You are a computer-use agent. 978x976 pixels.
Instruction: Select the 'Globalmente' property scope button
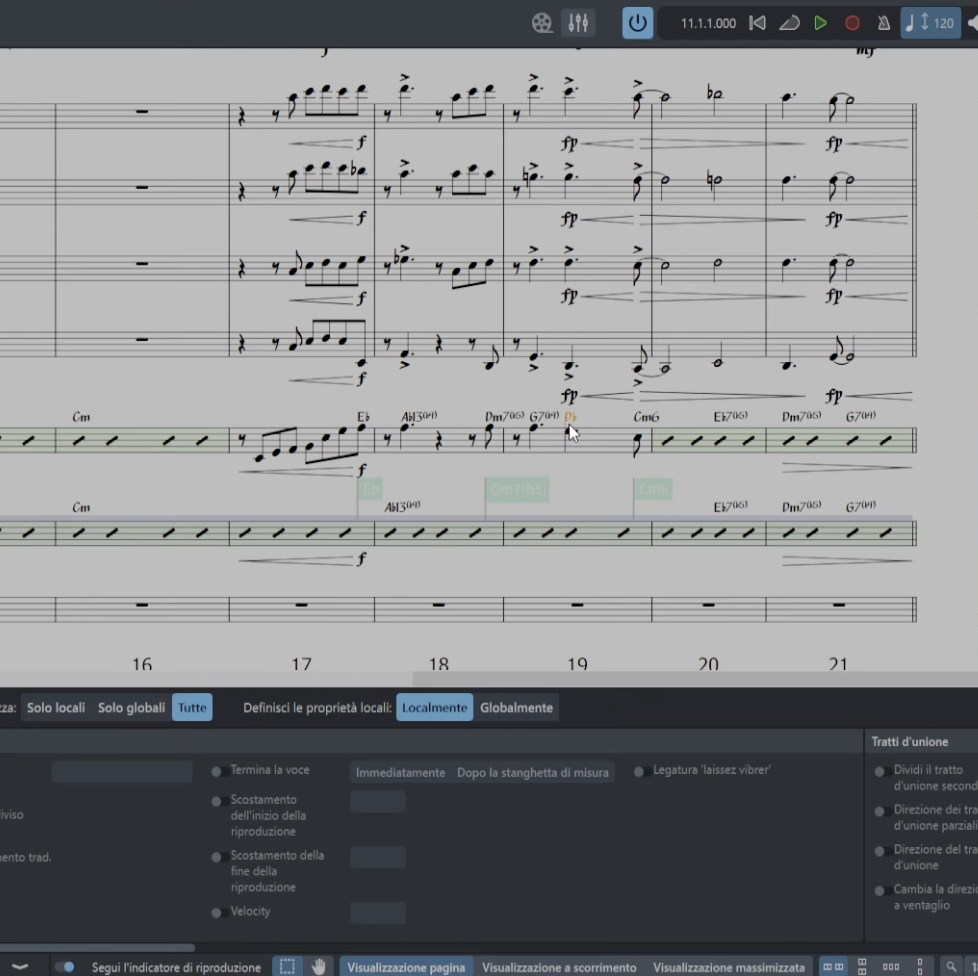tap(516, 708)
